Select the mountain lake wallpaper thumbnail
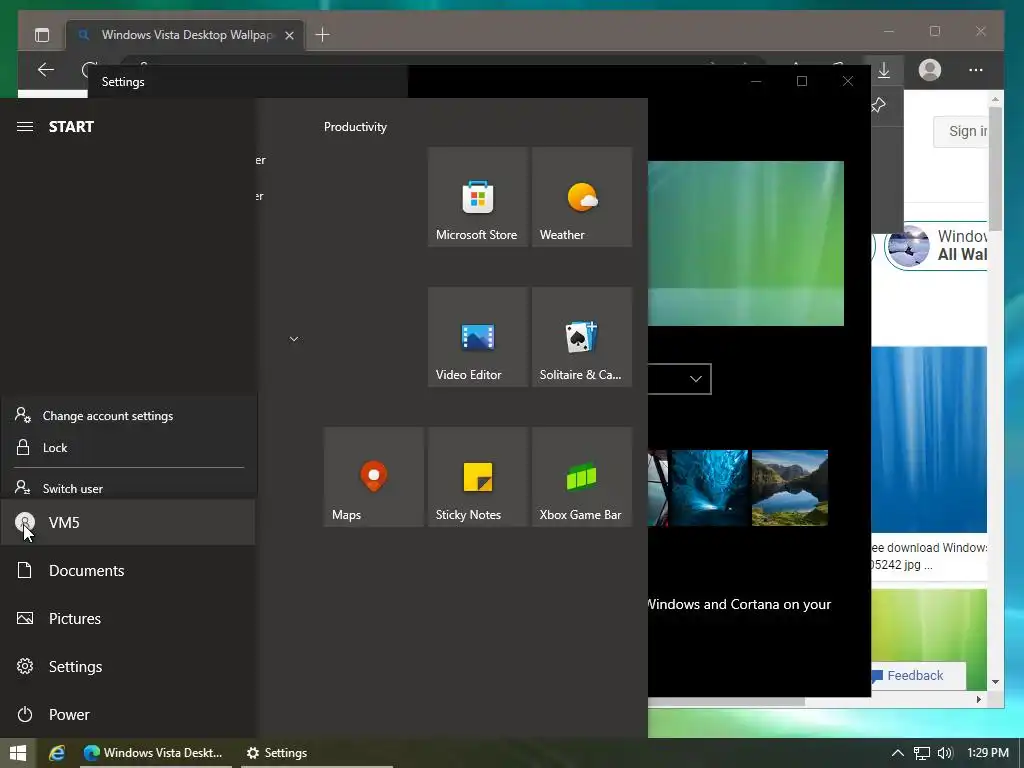1024x768 pixels. point(790,488)
